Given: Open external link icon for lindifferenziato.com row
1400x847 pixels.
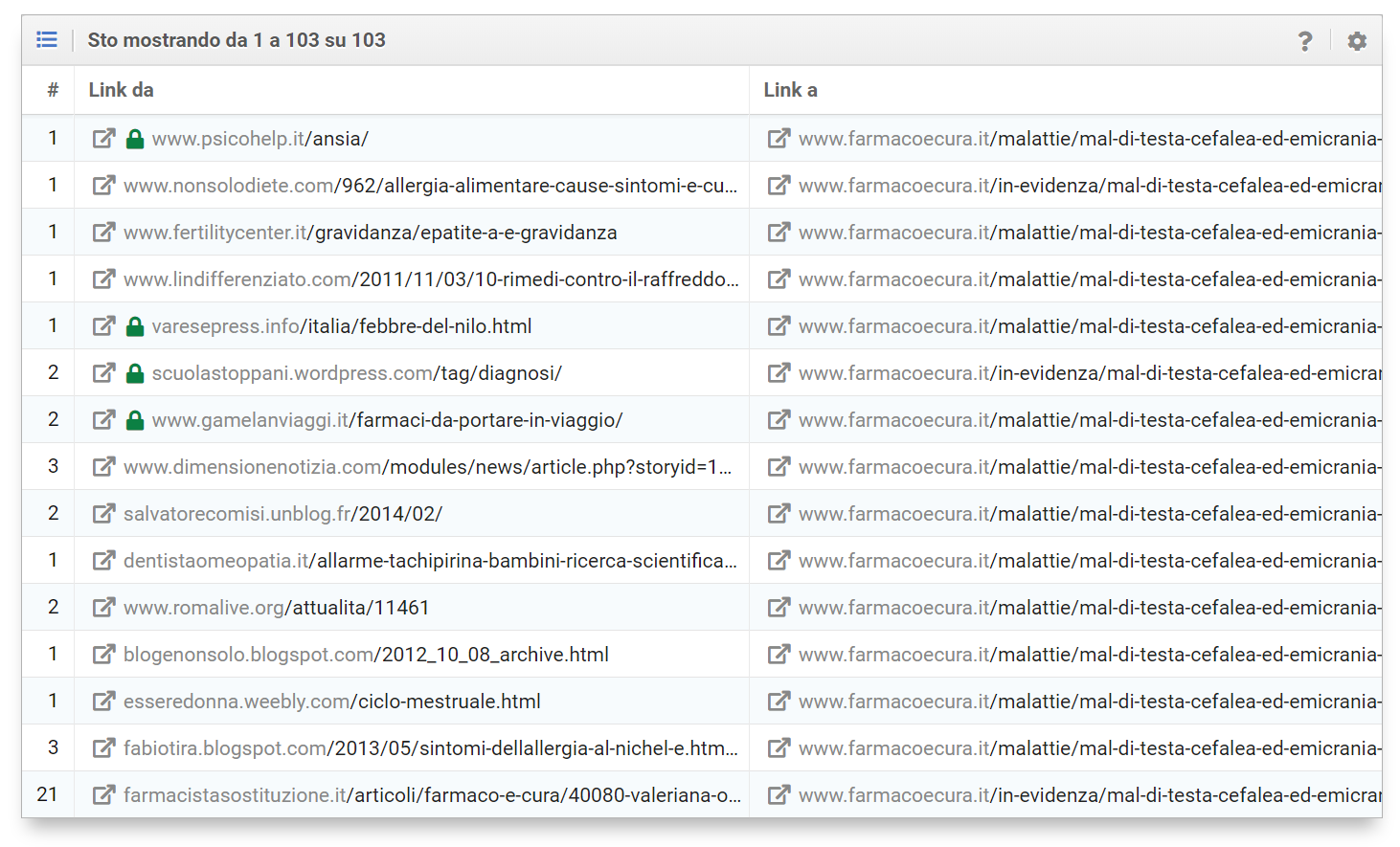Looking at the screenshot, I should point(103,279).
